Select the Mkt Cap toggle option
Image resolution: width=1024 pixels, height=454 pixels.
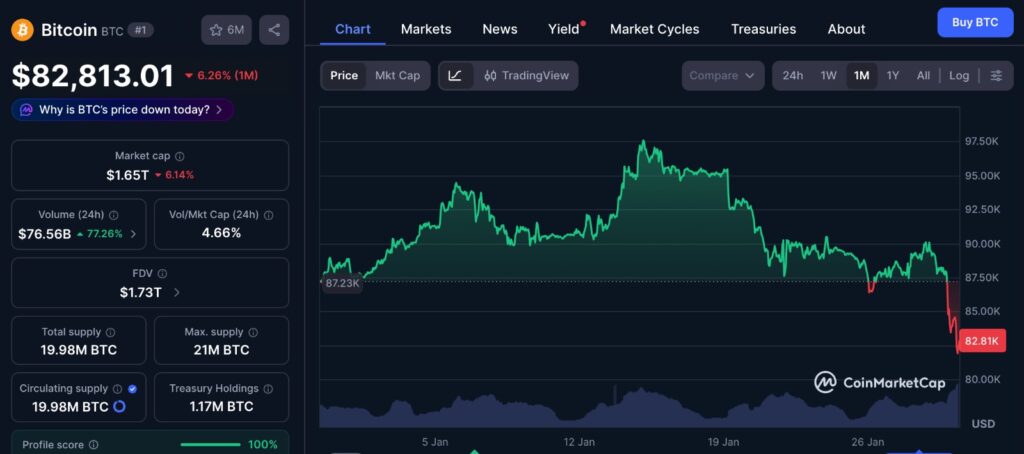click(397, 76)
